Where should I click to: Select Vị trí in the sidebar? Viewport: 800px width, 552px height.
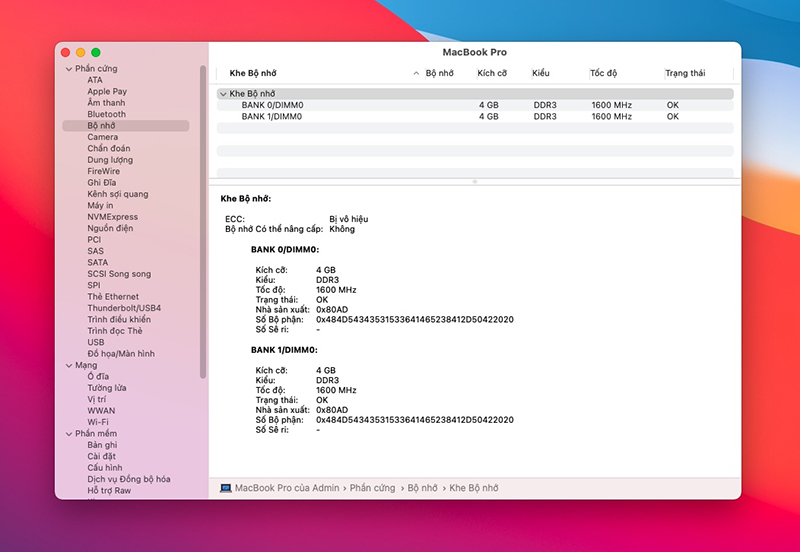pyautogui.click(x=97, y=399)
